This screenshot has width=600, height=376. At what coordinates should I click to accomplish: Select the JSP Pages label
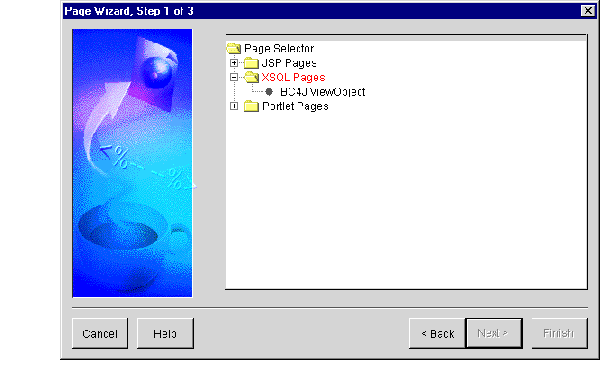289,63
